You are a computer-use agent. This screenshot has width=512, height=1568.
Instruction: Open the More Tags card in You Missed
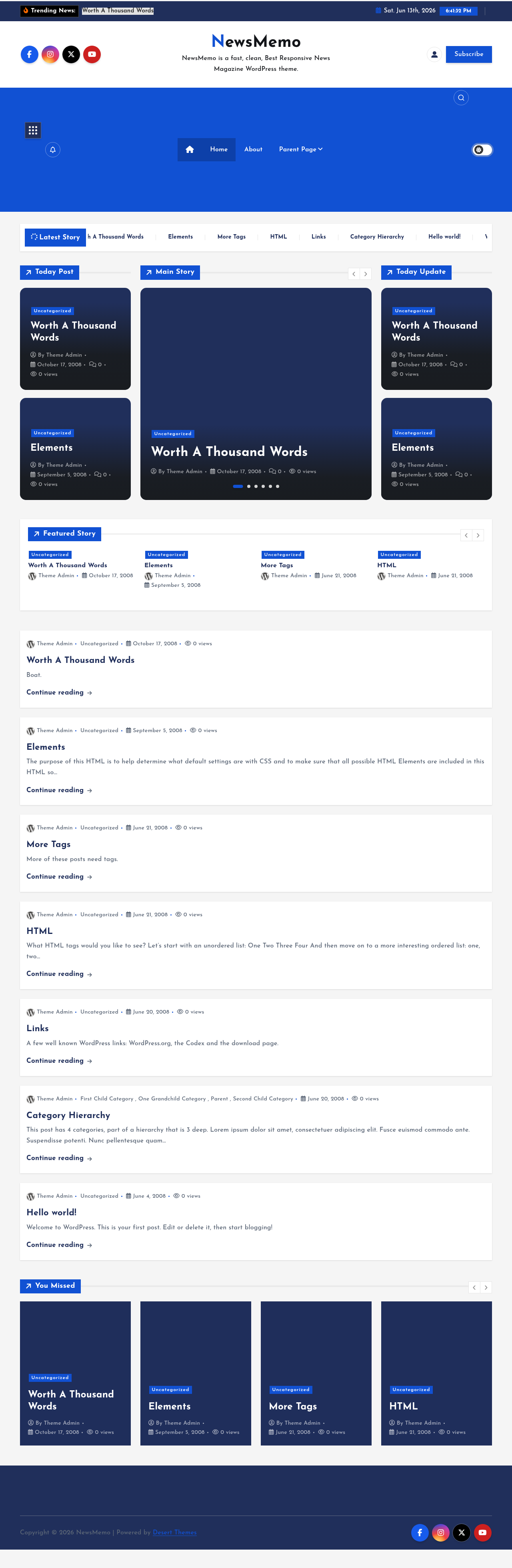(x=316, y=1373)
